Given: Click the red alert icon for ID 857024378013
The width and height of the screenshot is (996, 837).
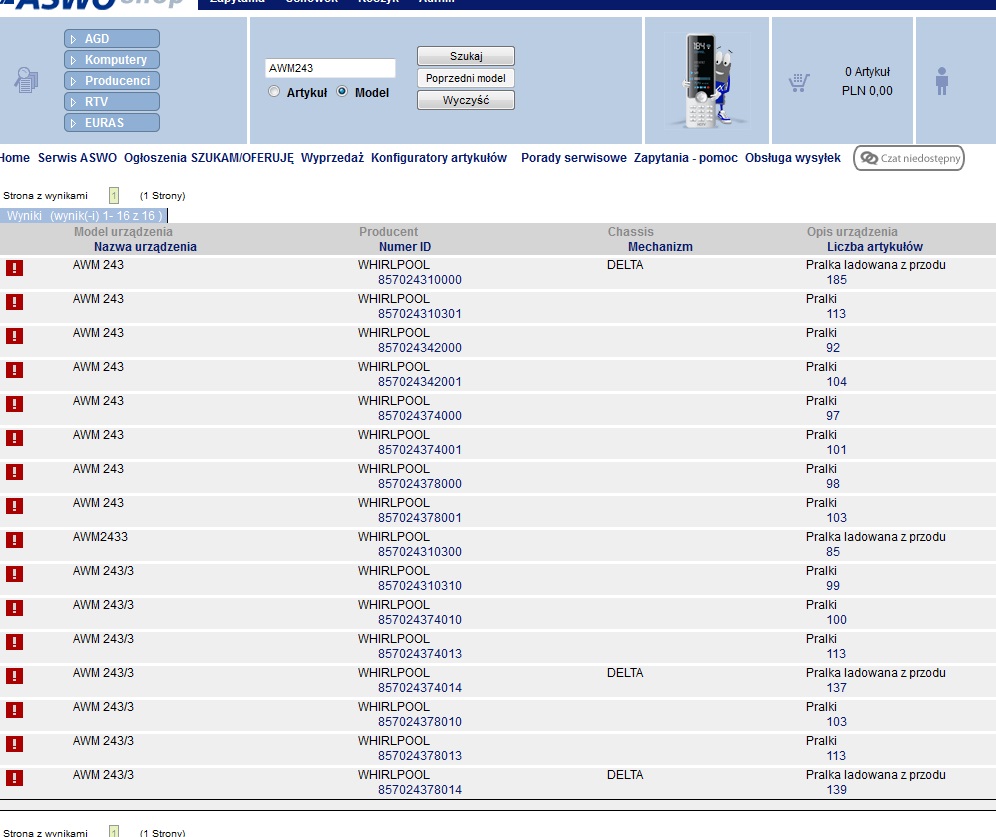Looking at the screenshot, I should [14, 744].
